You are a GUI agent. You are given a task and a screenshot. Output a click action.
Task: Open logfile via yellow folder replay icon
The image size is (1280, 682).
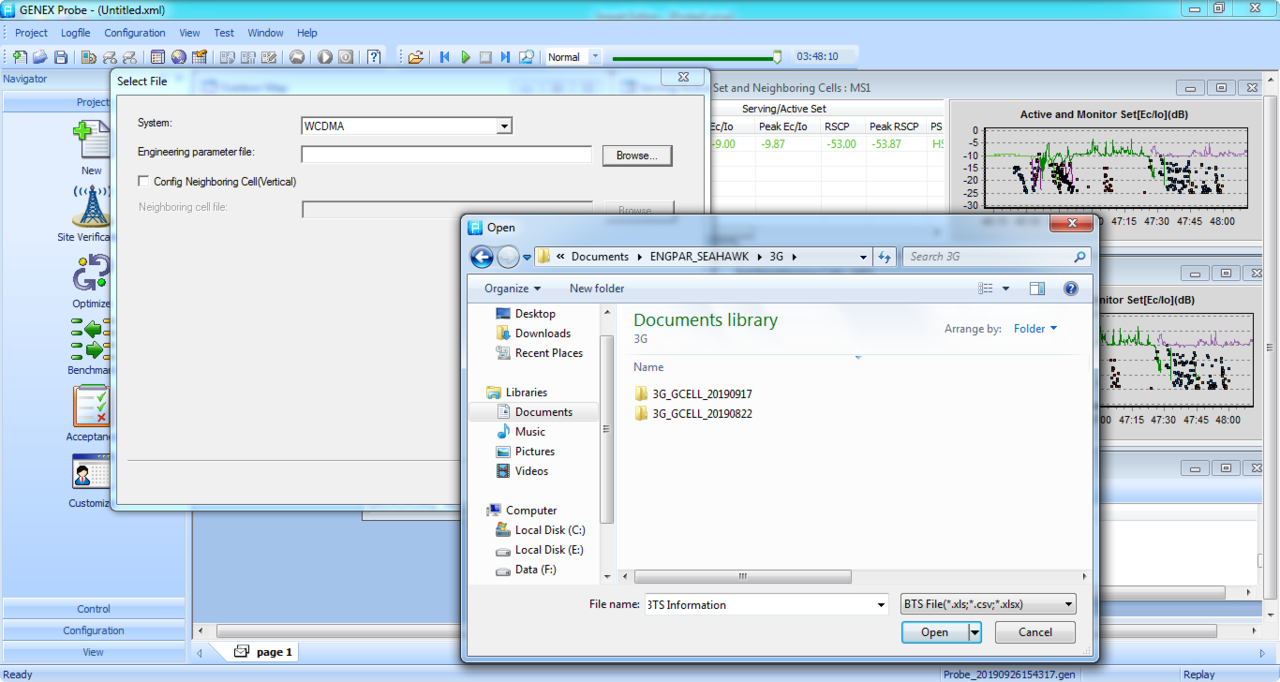click(416, 57)
